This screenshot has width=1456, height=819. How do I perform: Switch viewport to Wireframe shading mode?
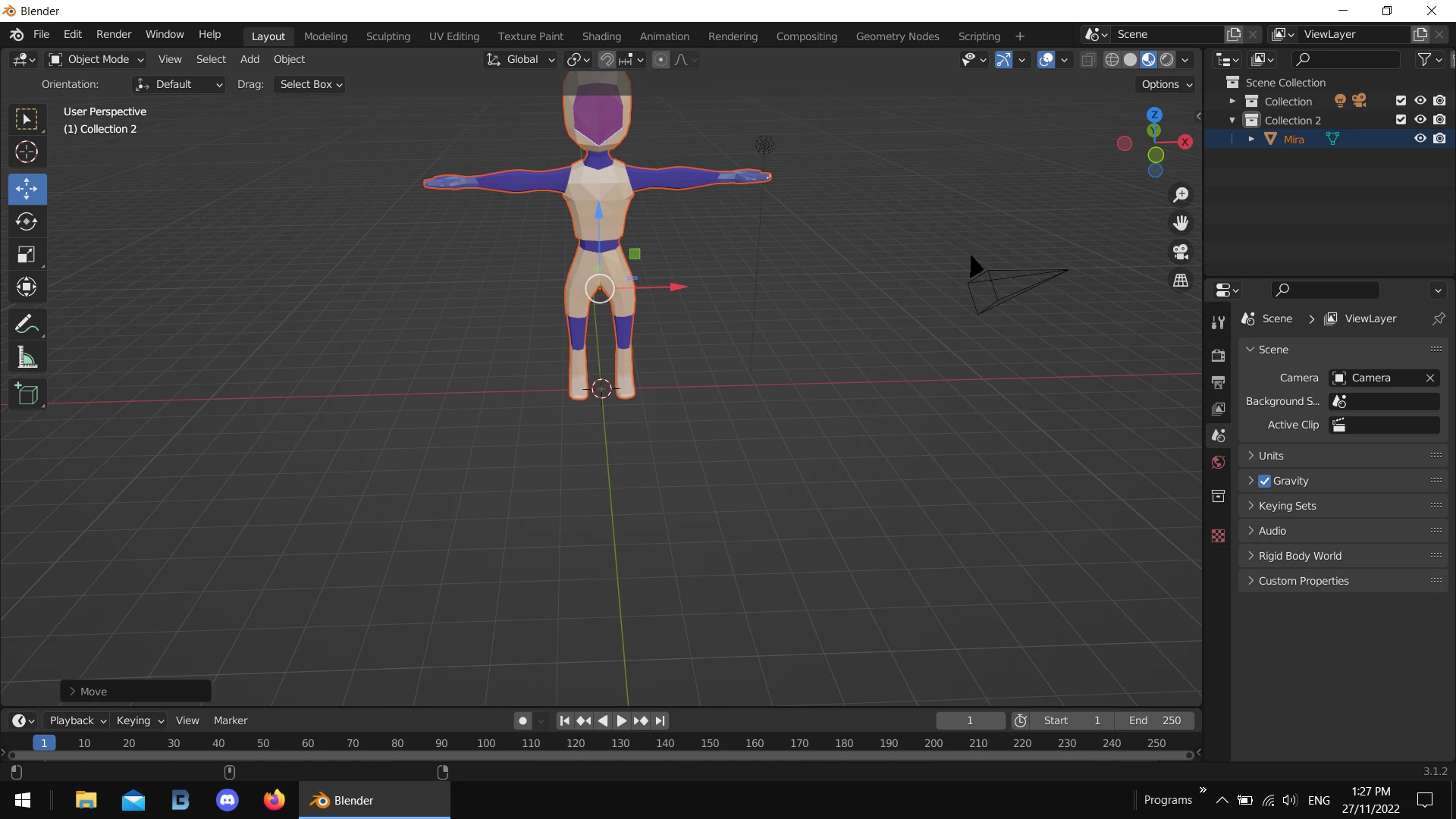1112,59
